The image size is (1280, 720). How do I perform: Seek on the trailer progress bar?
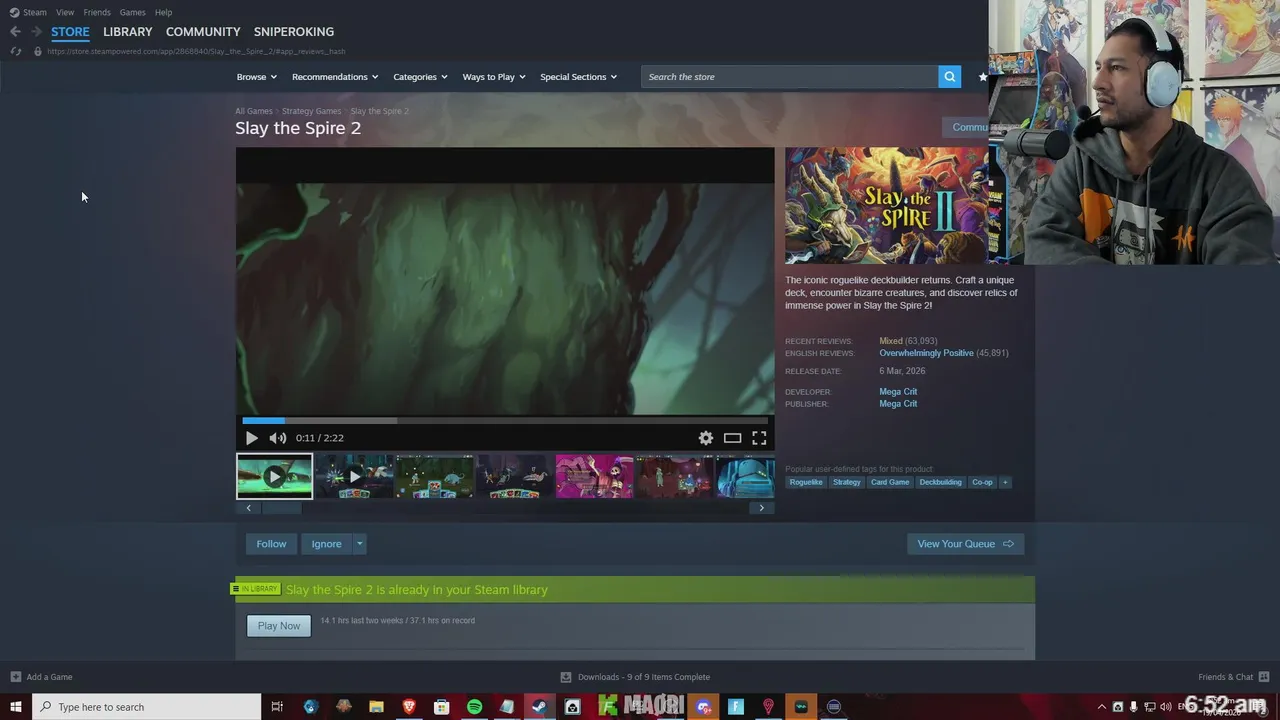[505, 420]
